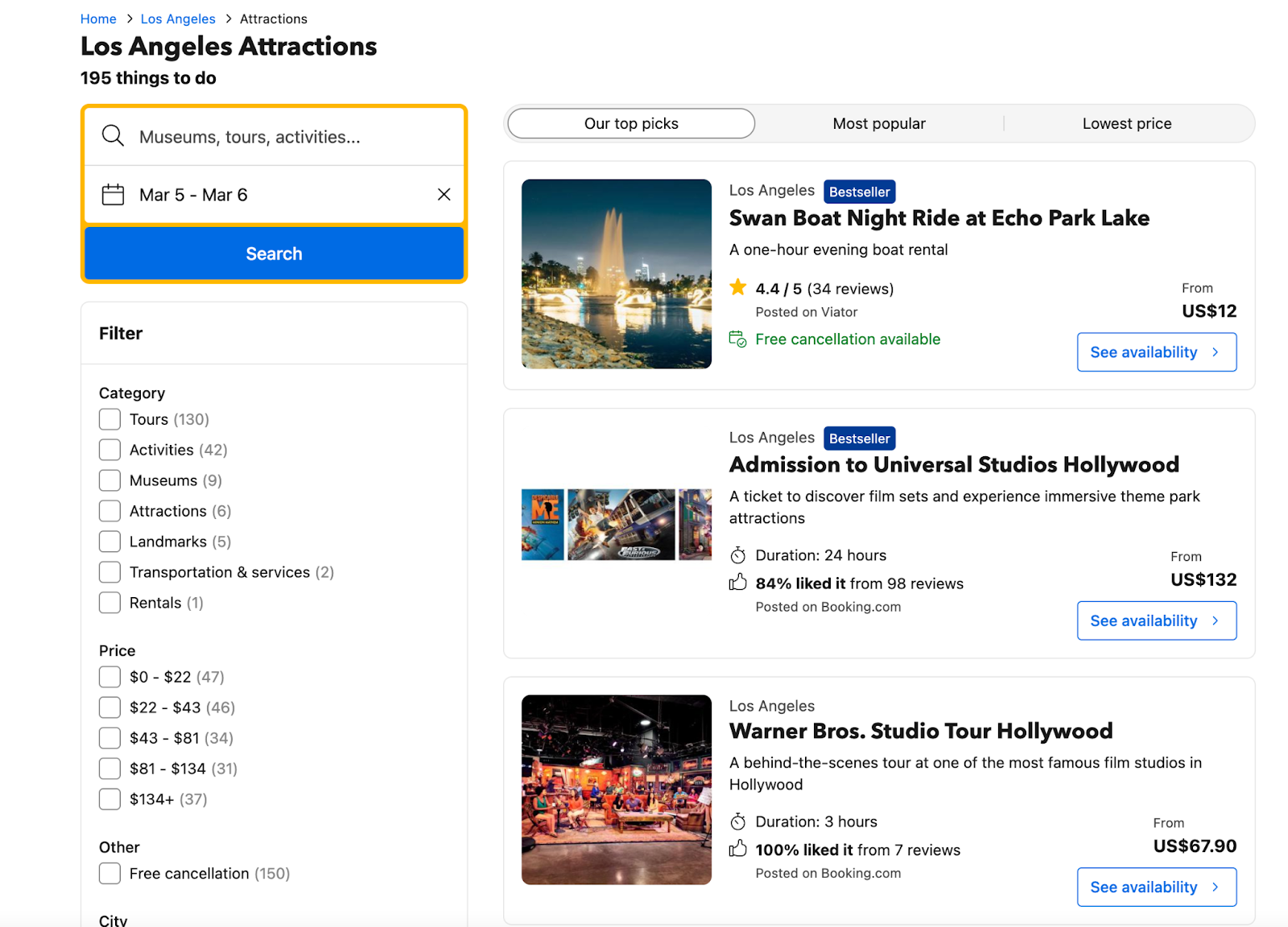The image size is (1288, 927).
Task: Click the '195 things to do' count text
Action: click(x=148, y=78)
